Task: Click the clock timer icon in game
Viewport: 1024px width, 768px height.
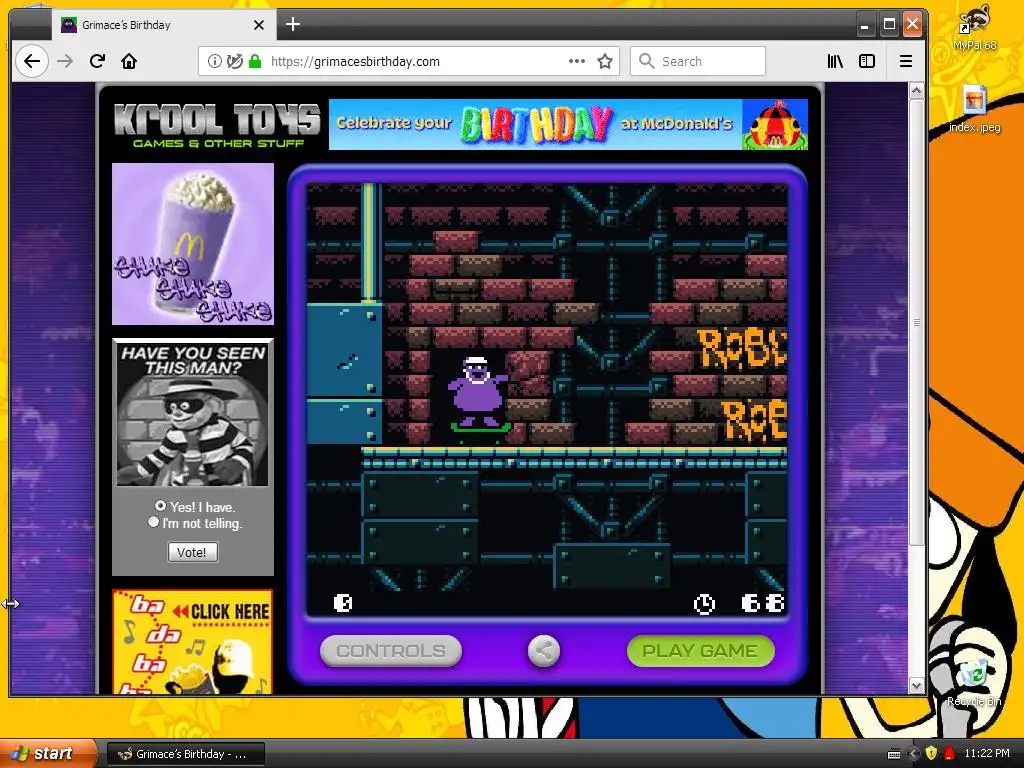Action: coord(704,603)
